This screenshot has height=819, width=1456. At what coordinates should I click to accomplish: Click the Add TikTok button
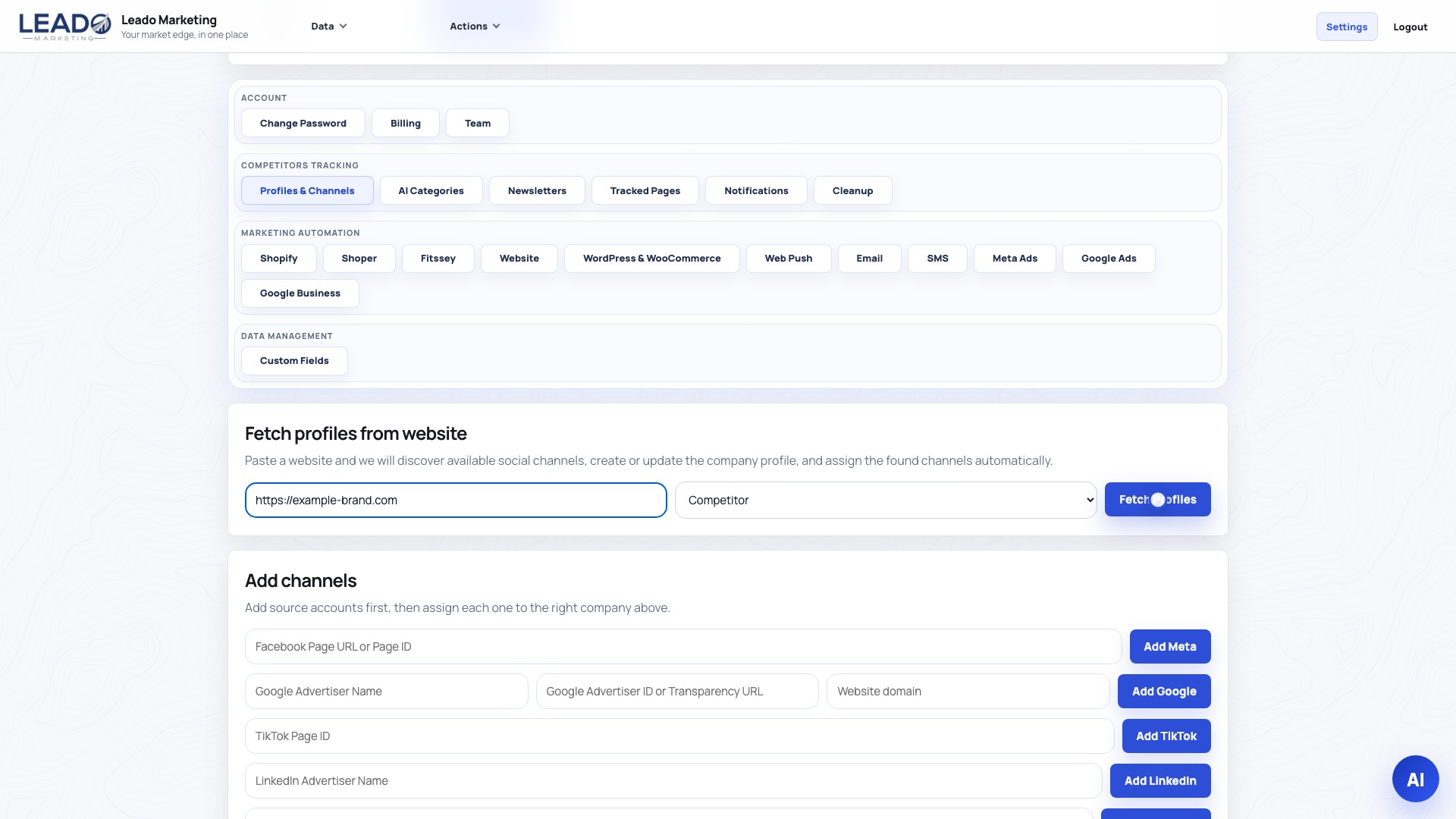point(1166,736)
